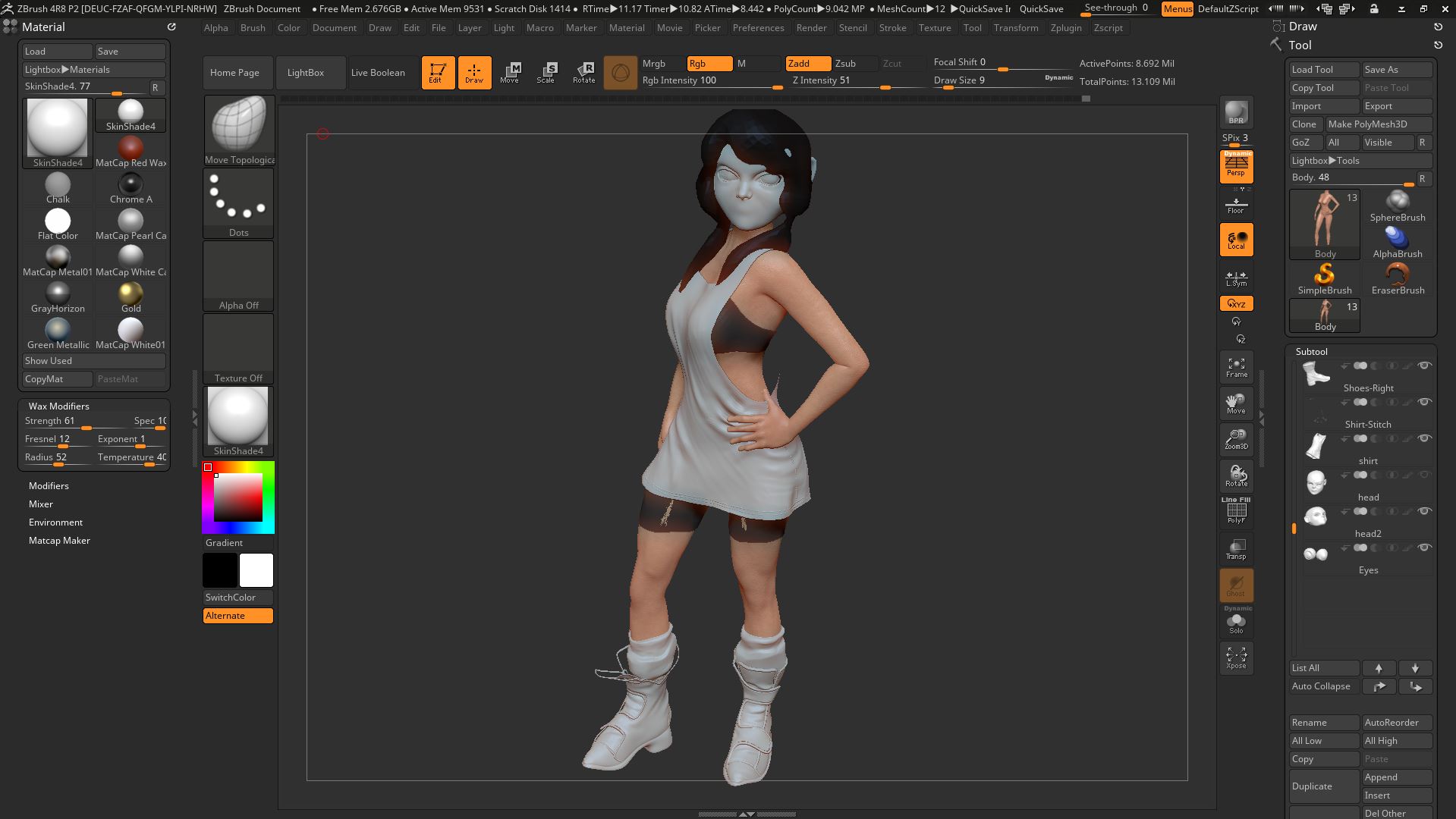Toggle the XYZ rotation mode
This screenshot has width=1456, height=819.
pyautogui.click(x=1236, y=303)
